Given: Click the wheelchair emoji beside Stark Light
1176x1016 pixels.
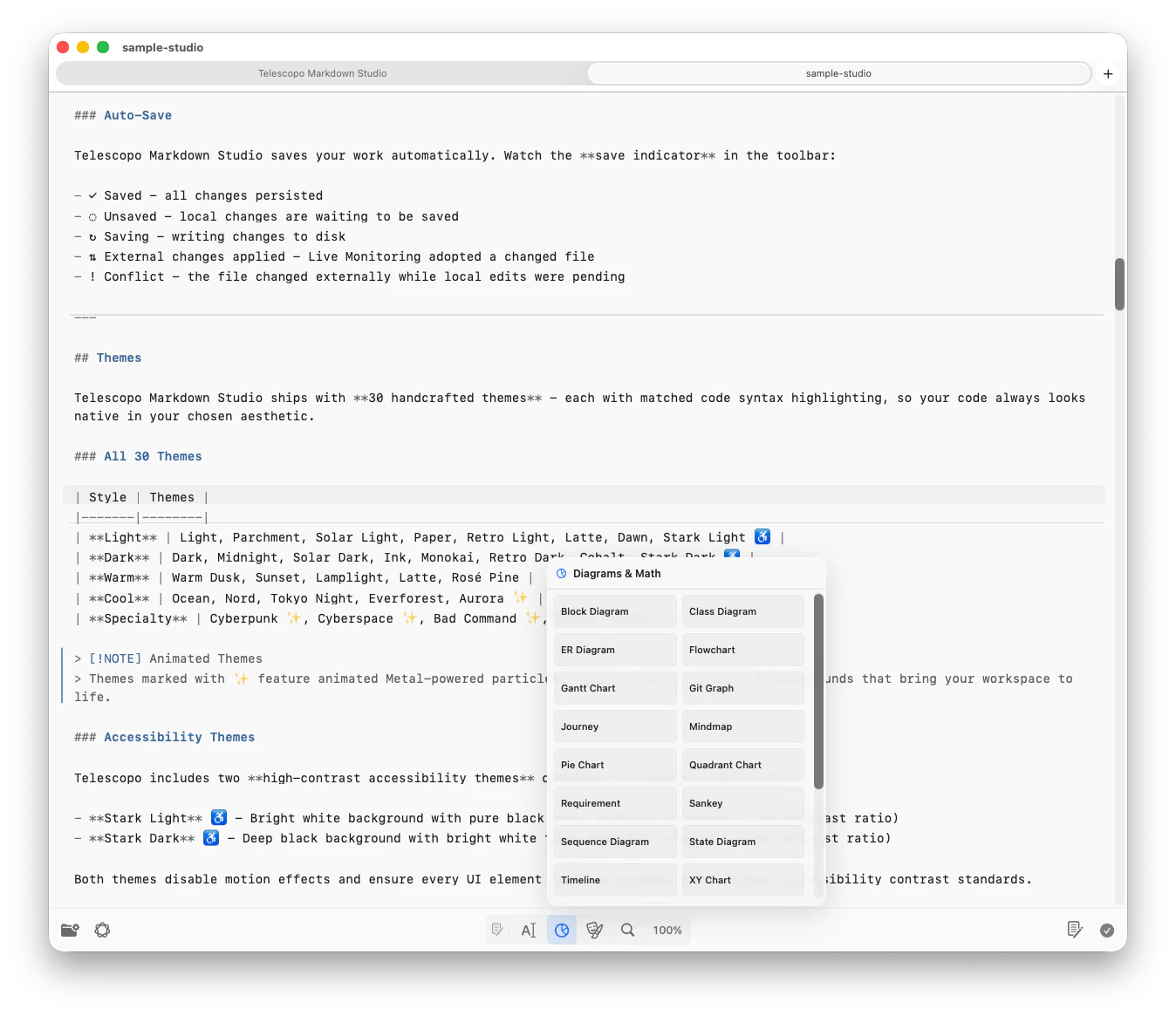Looking at the screenshot, I should pyautogui.click(x=219, y=817).
